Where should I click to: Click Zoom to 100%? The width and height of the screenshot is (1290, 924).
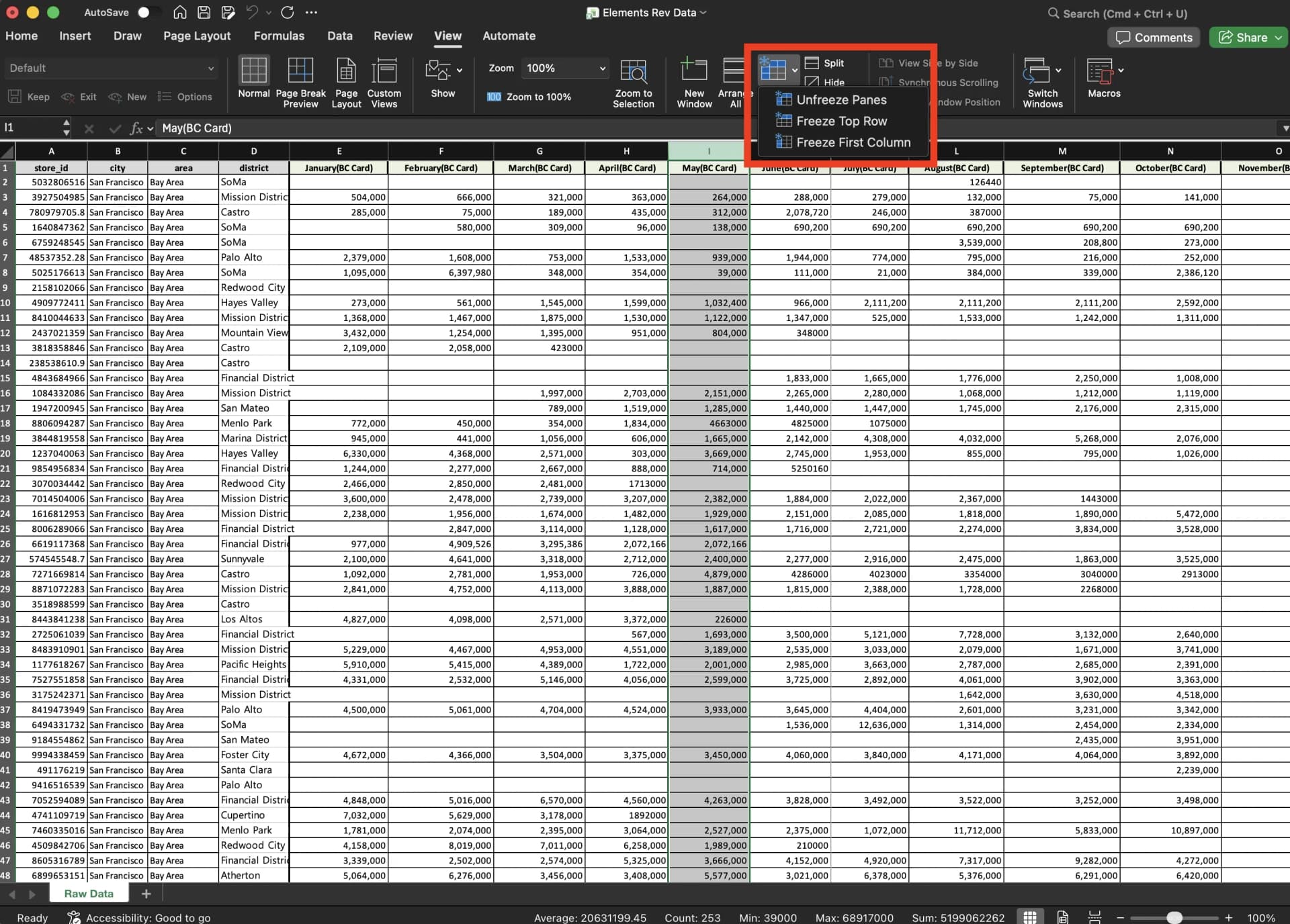tap(529, 97)
